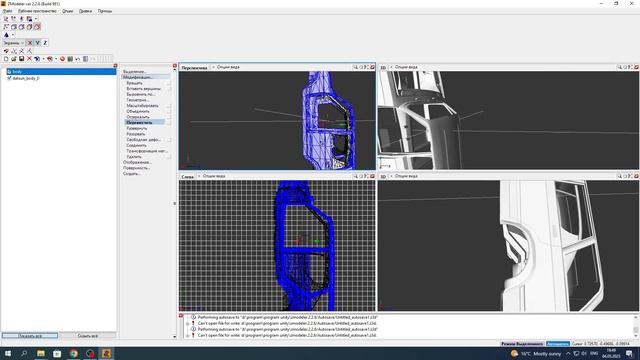Open the Опции menu
The image size is (640, 360).
(x=68, y=11)
